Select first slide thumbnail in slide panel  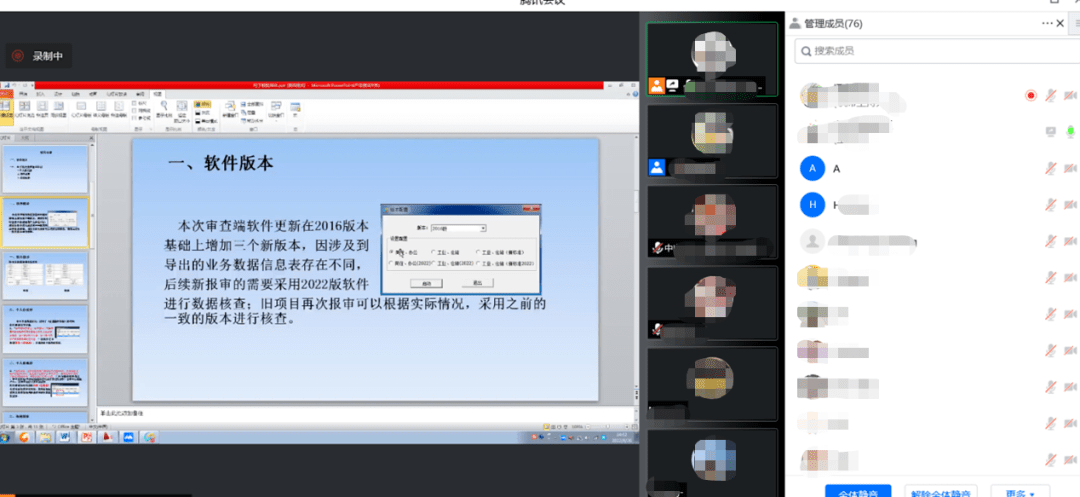click(44, 169)
